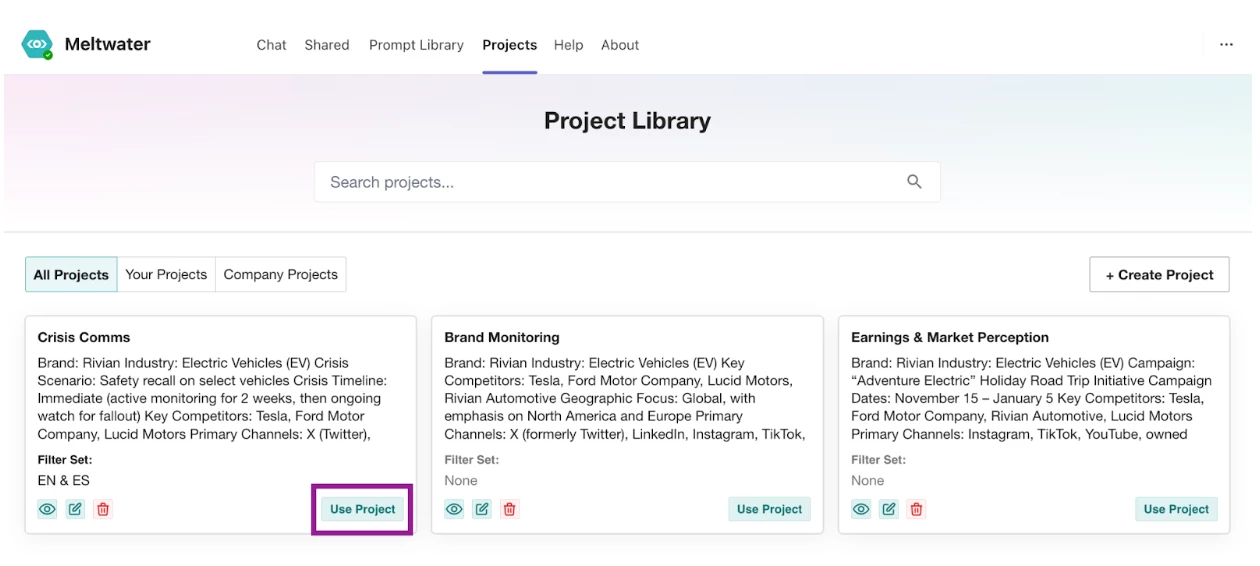This screenshot has width=1260, height=566.
Task: Open the About page
Action: (x=620, y=45)
